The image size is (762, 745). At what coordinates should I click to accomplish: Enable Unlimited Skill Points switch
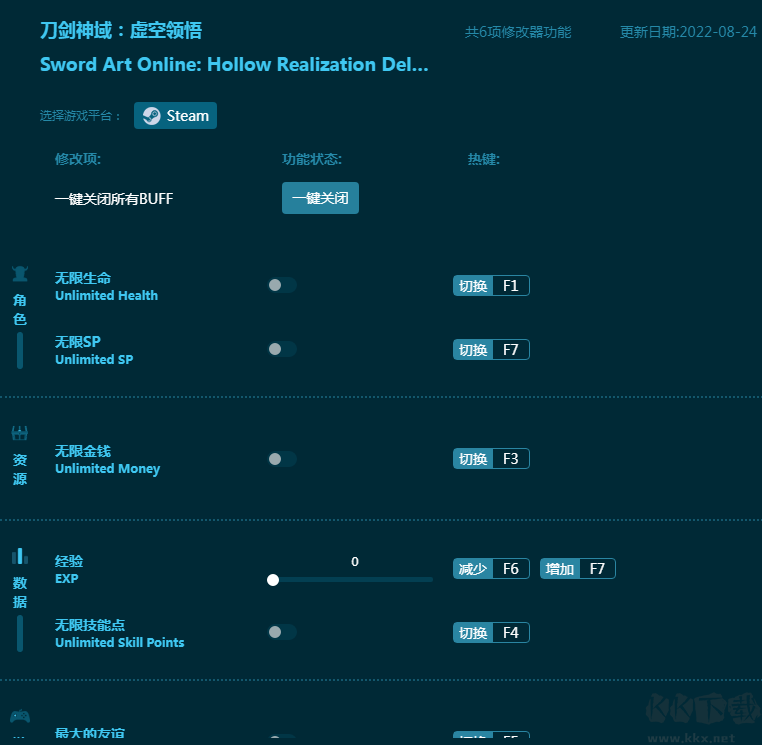282,632
